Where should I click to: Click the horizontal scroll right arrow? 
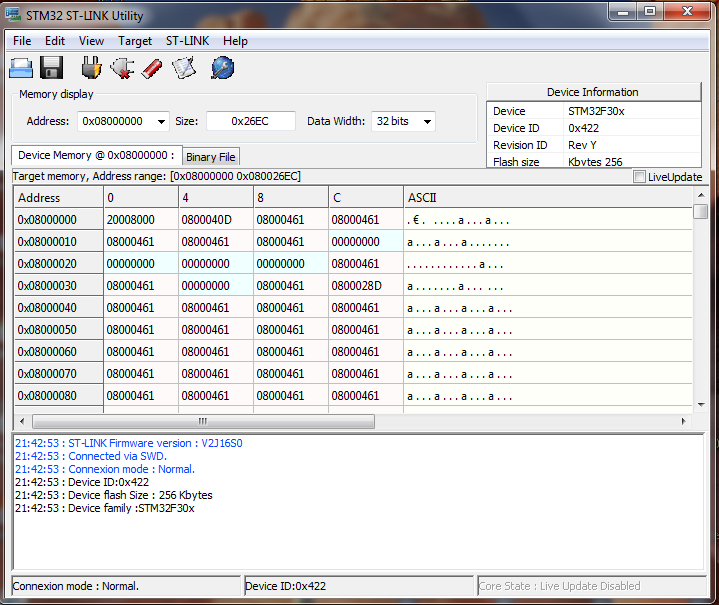[x=684, y=421]
